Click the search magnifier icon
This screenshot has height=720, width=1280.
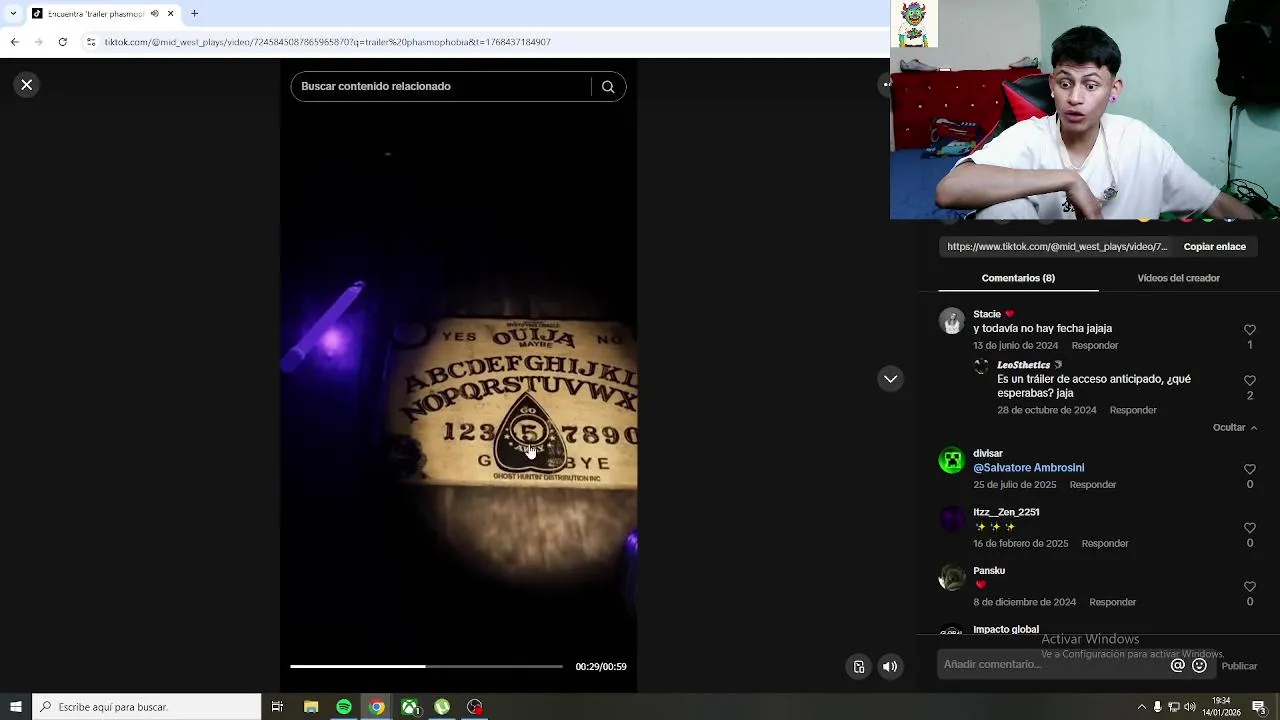click(608, 87)
